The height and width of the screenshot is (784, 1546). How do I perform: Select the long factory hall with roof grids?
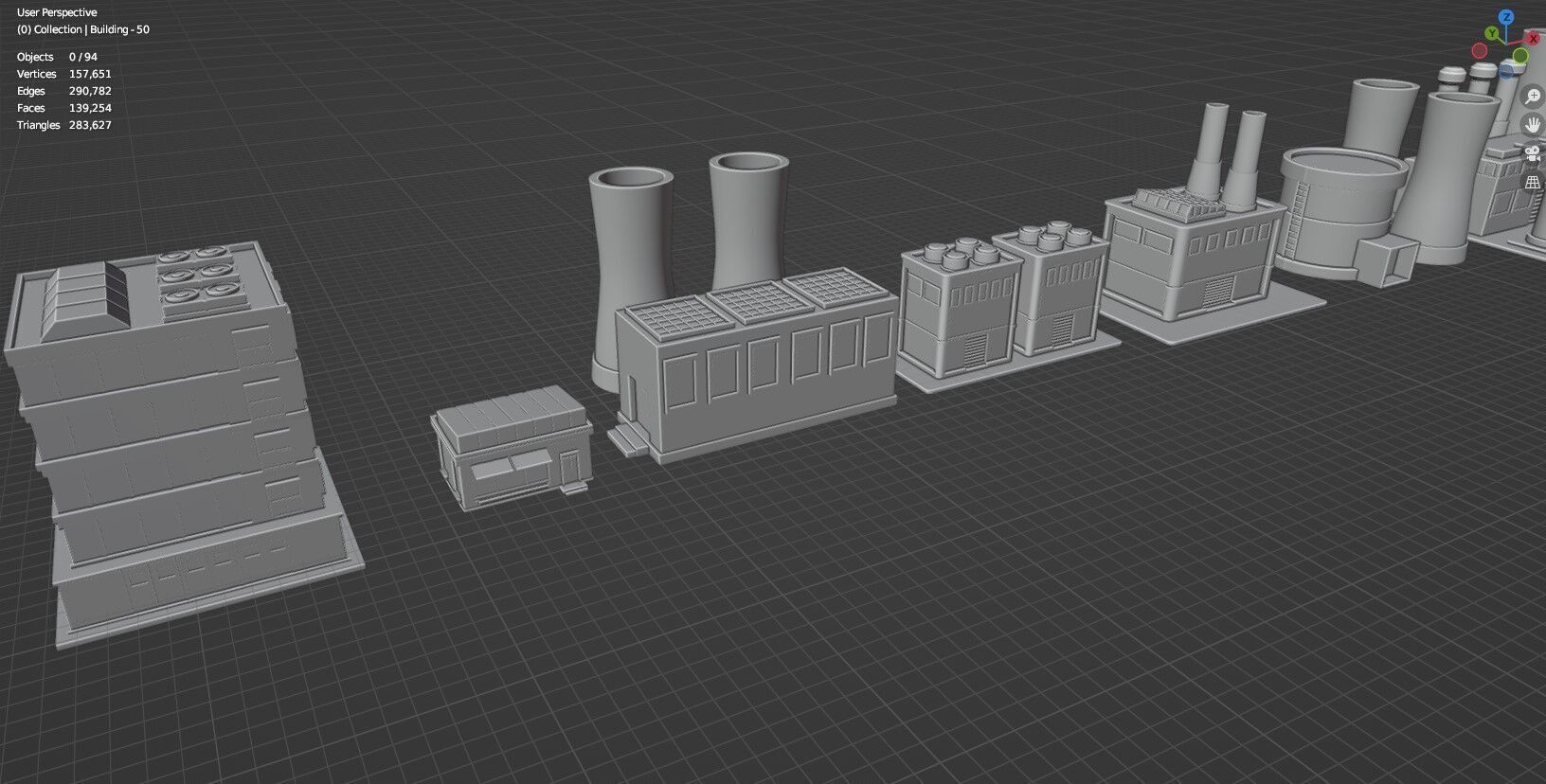[758, 365]
